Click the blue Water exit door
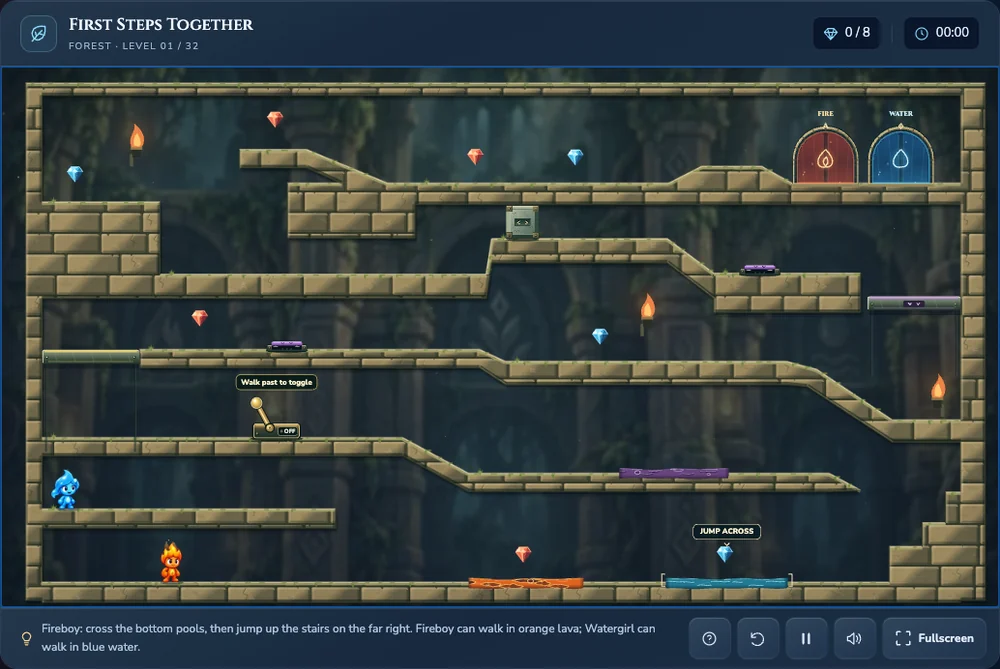 901,155
